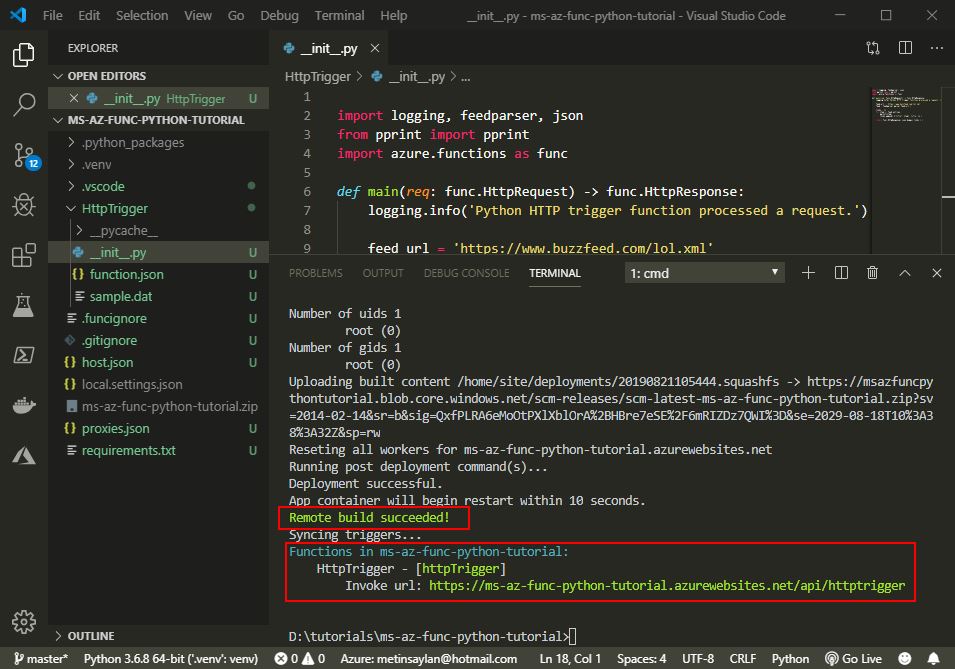Change UTF-8 file encoding

tap(697, 659)
